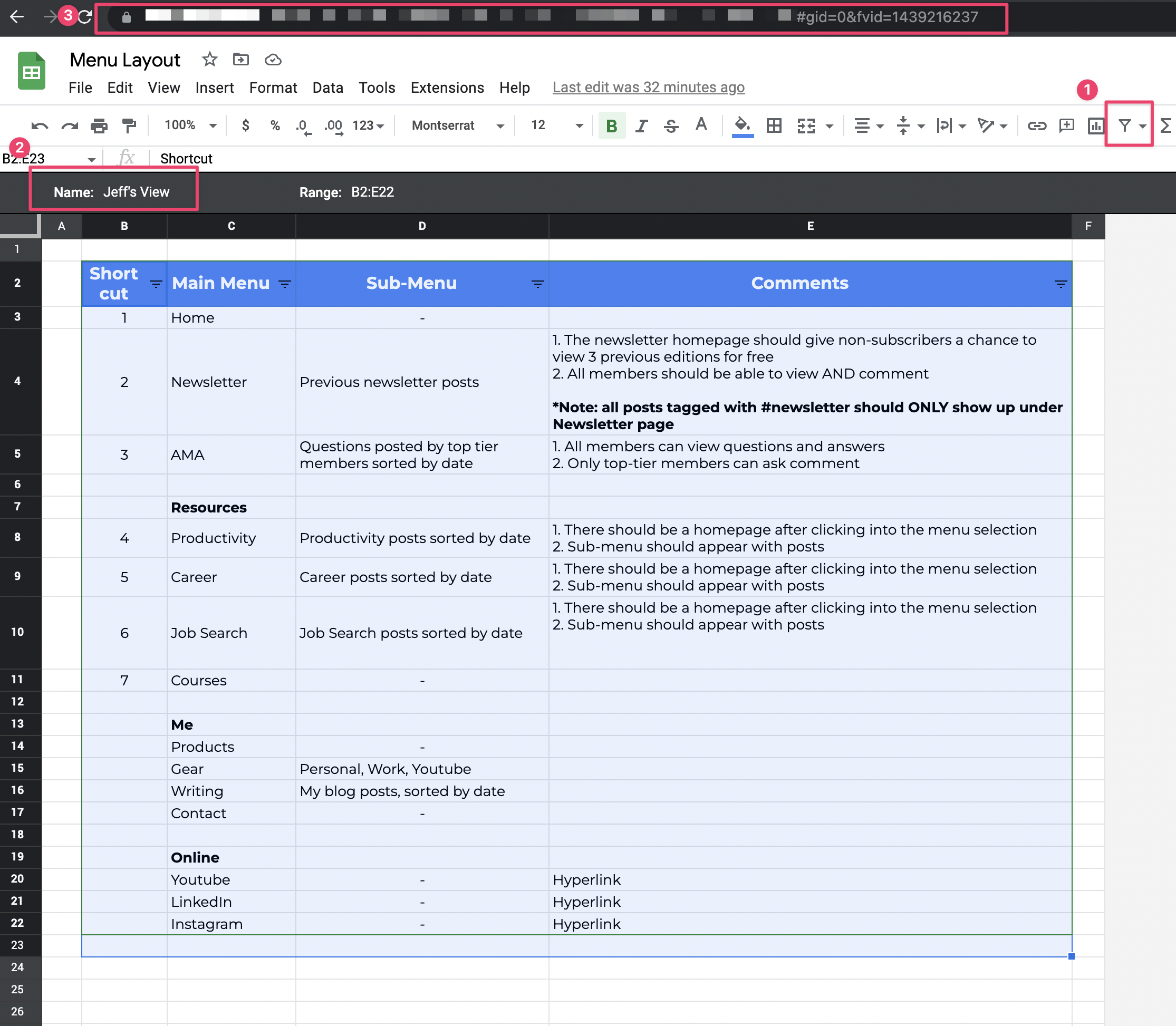Open Vertical align dropdown
This screenshot has width=1176, height=1026.
pyautogui.click(x=910, y=126)
